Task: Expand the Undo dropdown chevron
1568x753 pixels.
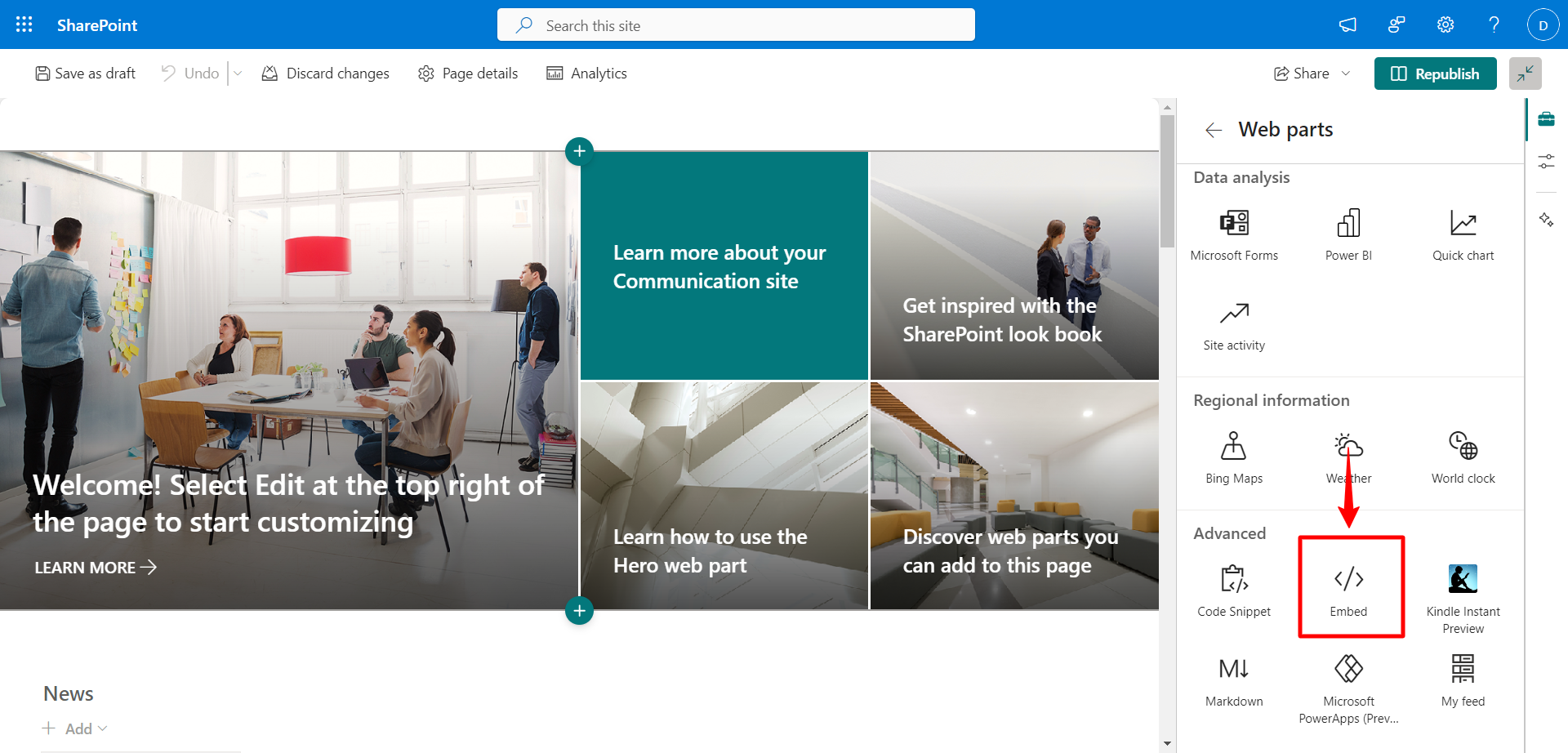Action: click(x=238, y=74)
